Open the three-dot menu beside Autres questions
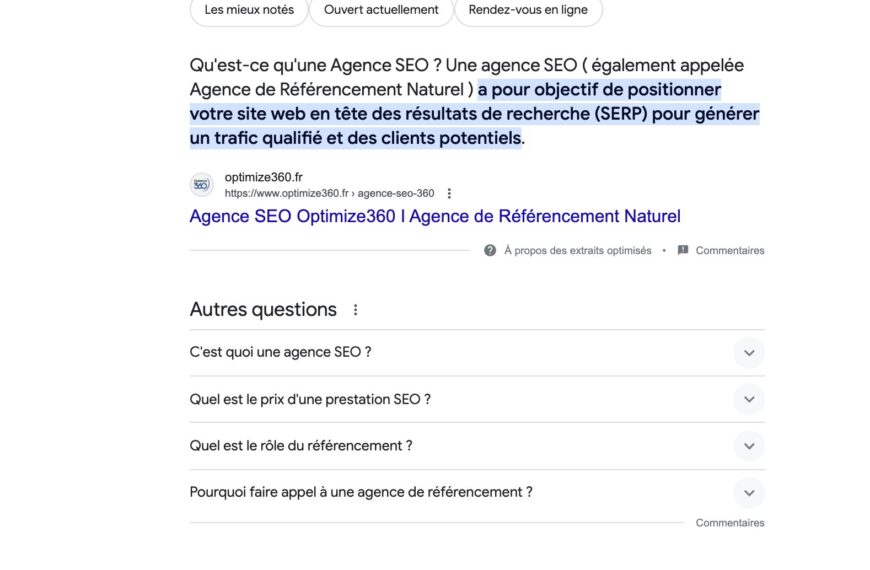The height and width of the screenshot is (570, 870). coord(355,310)
